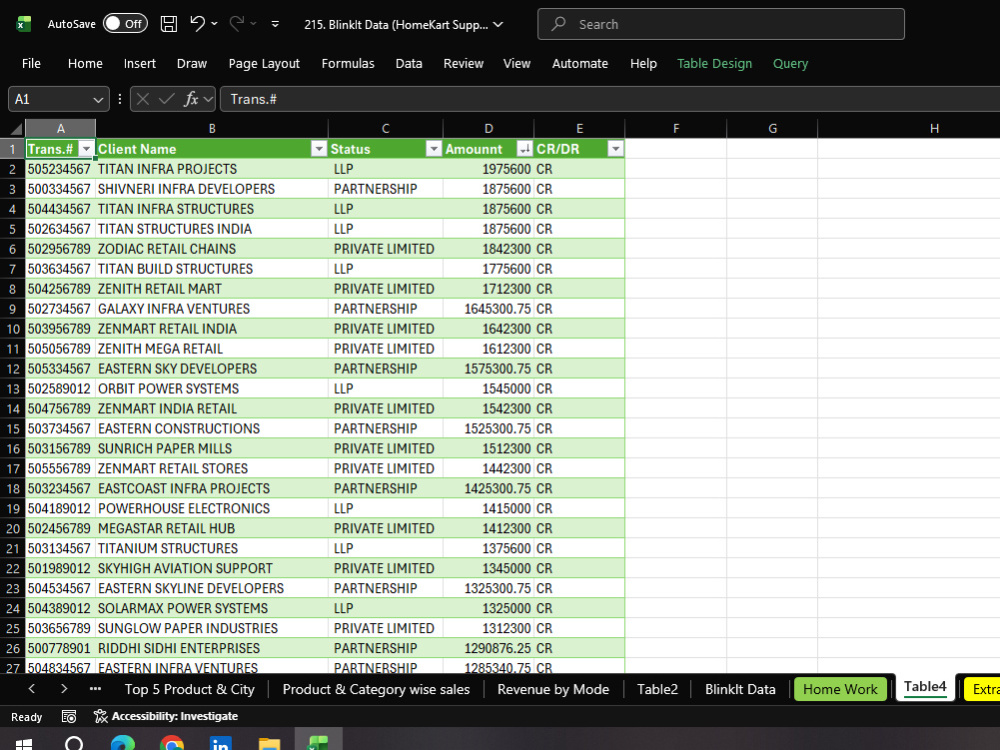Click the formula bar showing Trans.#
This screenshot has height=750, width=1000.
tap(610, 99)
